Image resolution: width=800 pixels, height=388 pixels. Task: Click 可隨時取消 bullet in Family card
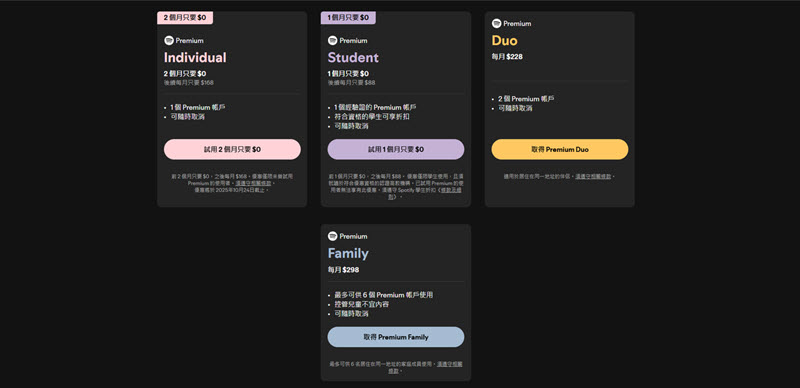click(352, 313)
